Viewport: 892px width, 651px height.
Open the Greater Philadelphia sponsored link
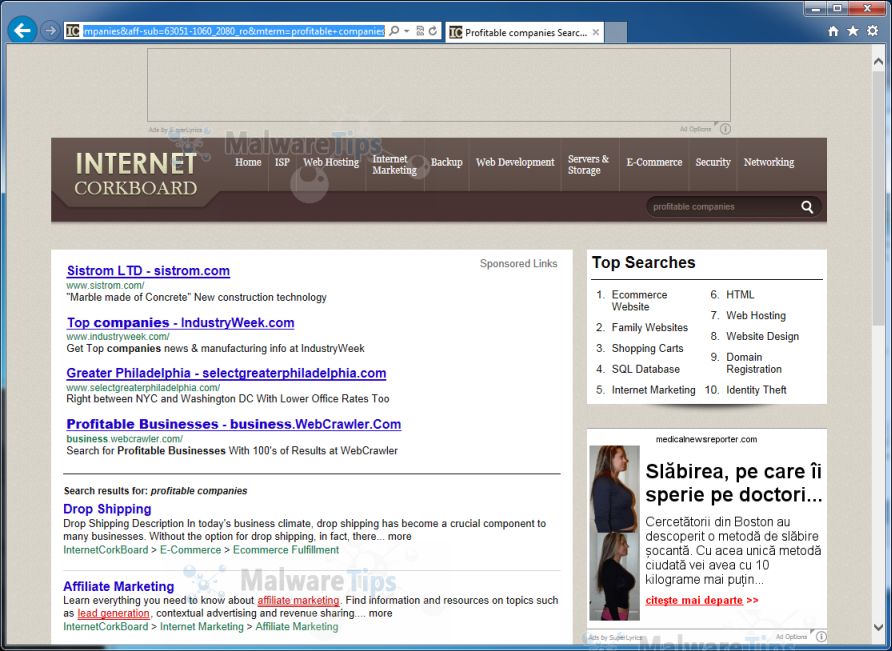click(x=226, y=373)
